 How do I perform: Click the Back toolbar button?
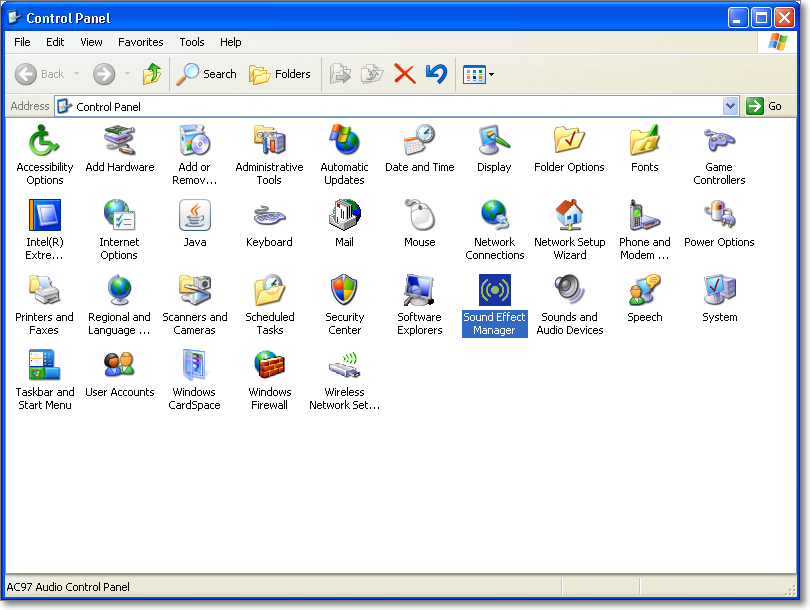[x=40, y=74]
